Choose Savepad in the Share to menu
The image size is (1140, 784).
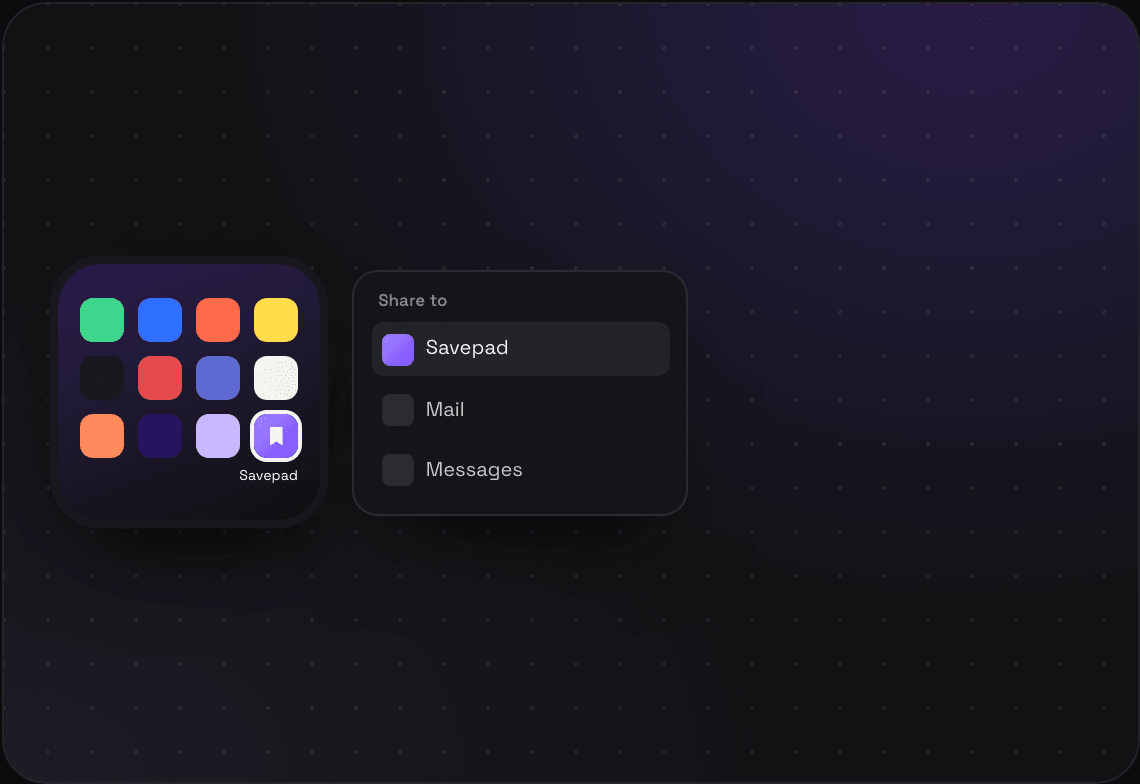(521, 349)
